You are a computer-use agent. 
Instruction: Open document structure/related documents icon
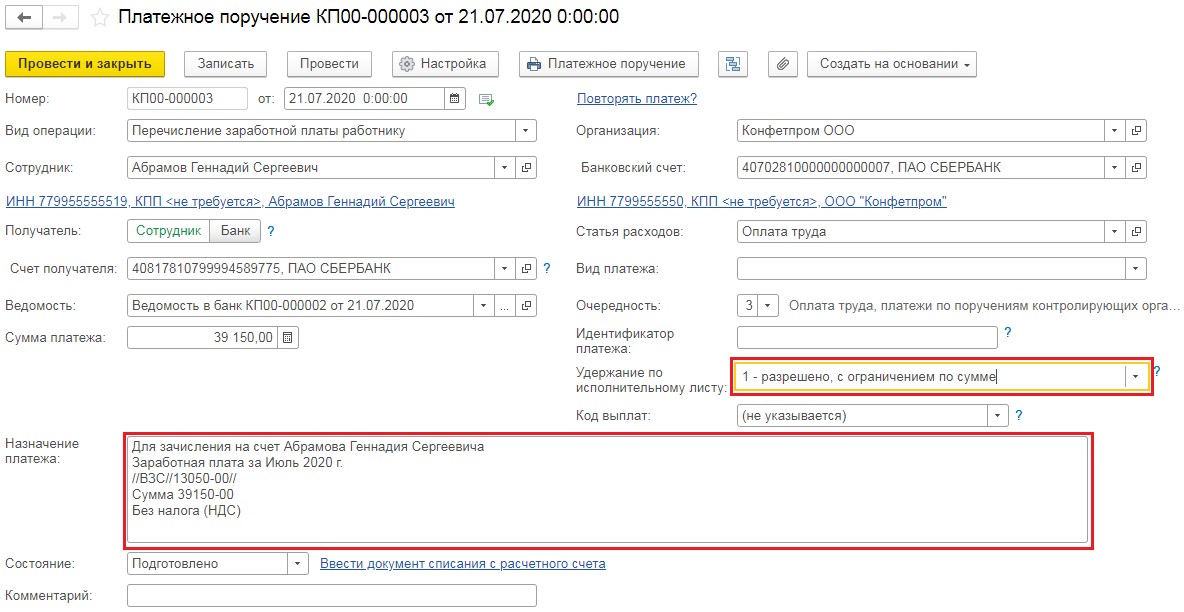pos(732,64)
